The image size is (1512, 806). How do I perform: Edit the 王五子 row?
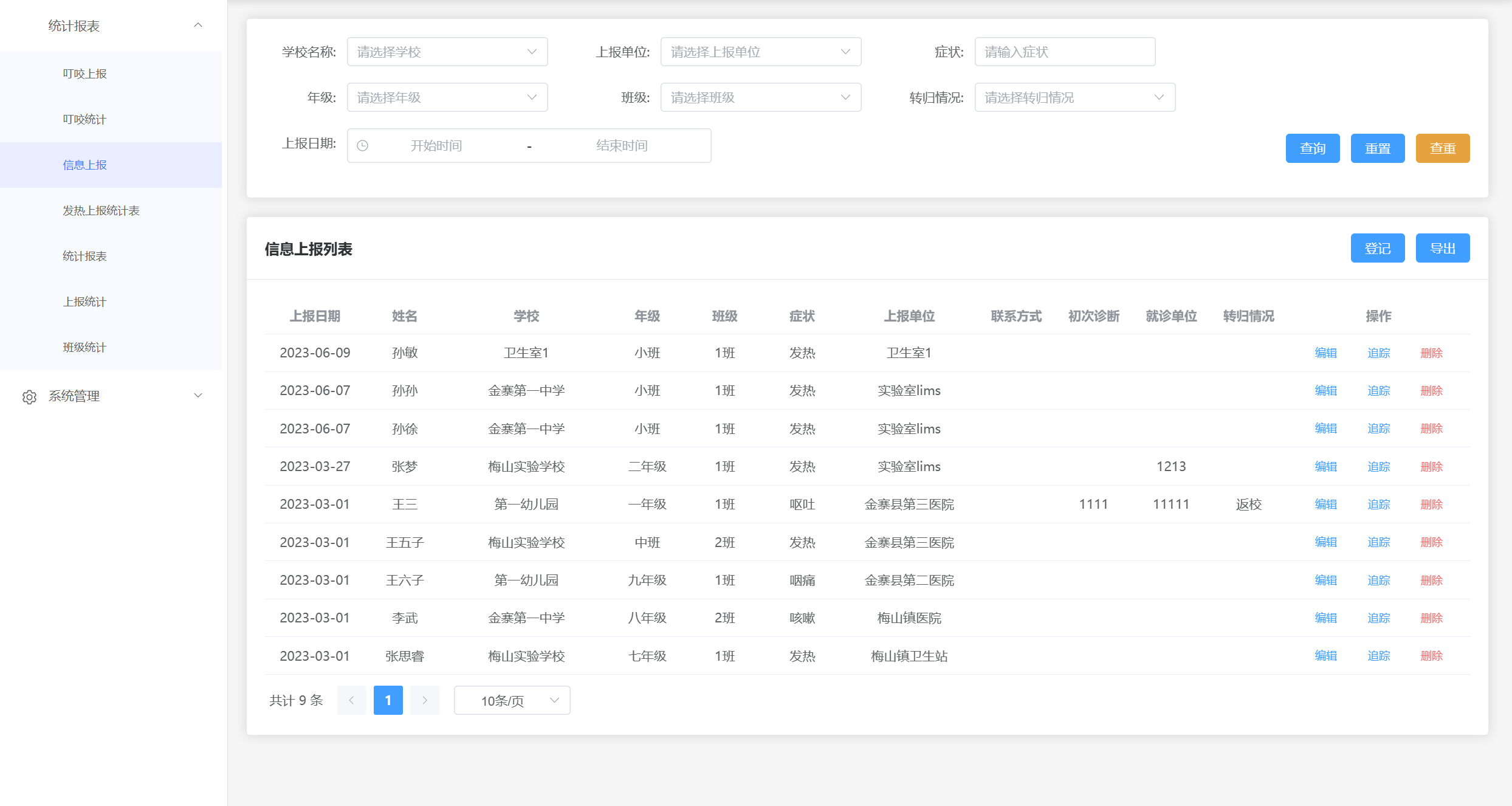pos(1325,542)
